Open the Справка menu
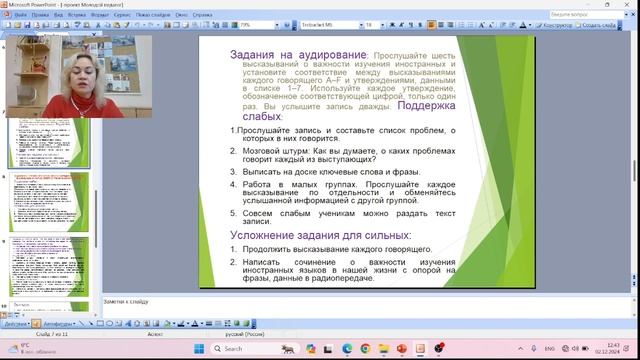Viewport: 640px width, 360px height. (x=202, y=15)
